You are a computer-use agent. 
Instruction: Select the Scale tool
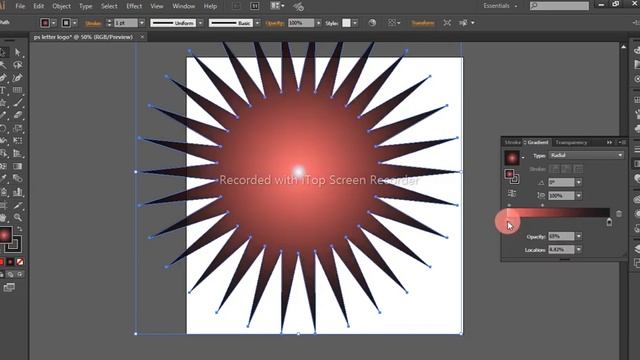click(18, 128)
